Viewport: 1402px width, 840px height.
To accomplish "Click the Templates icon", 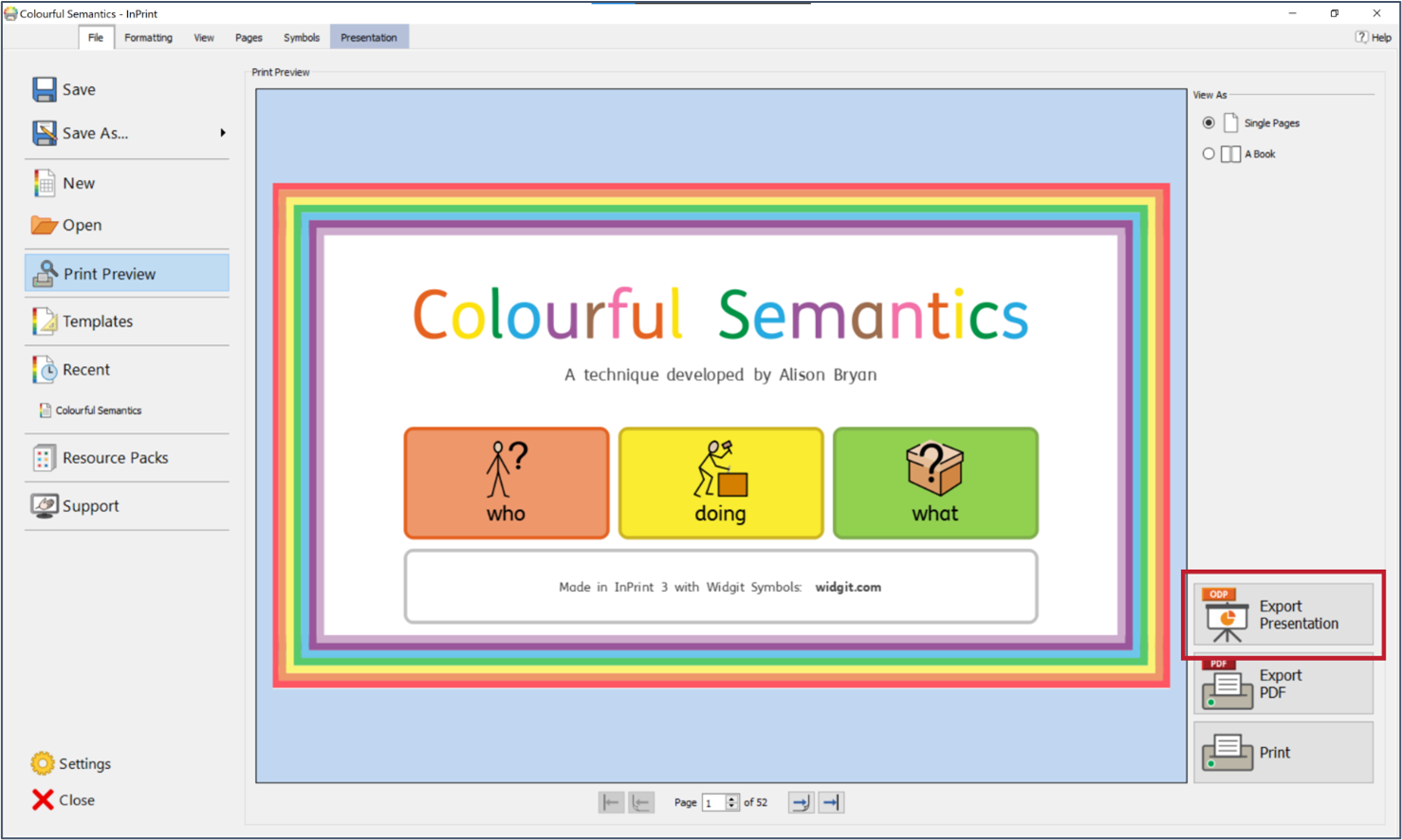I will coord(44,321).
